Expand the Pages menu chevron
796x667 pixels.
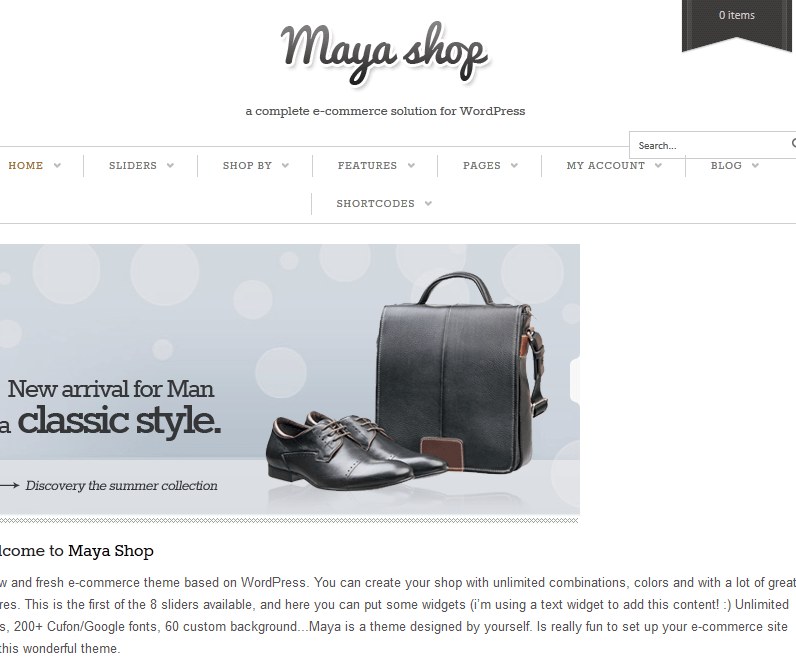click(514, 165)
